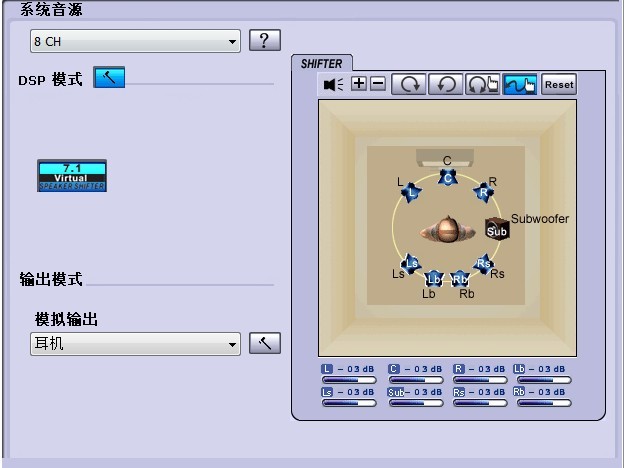Rotate speakers counterclockwise
Screen dimensions: 624x468
click(x=445, y=85)
